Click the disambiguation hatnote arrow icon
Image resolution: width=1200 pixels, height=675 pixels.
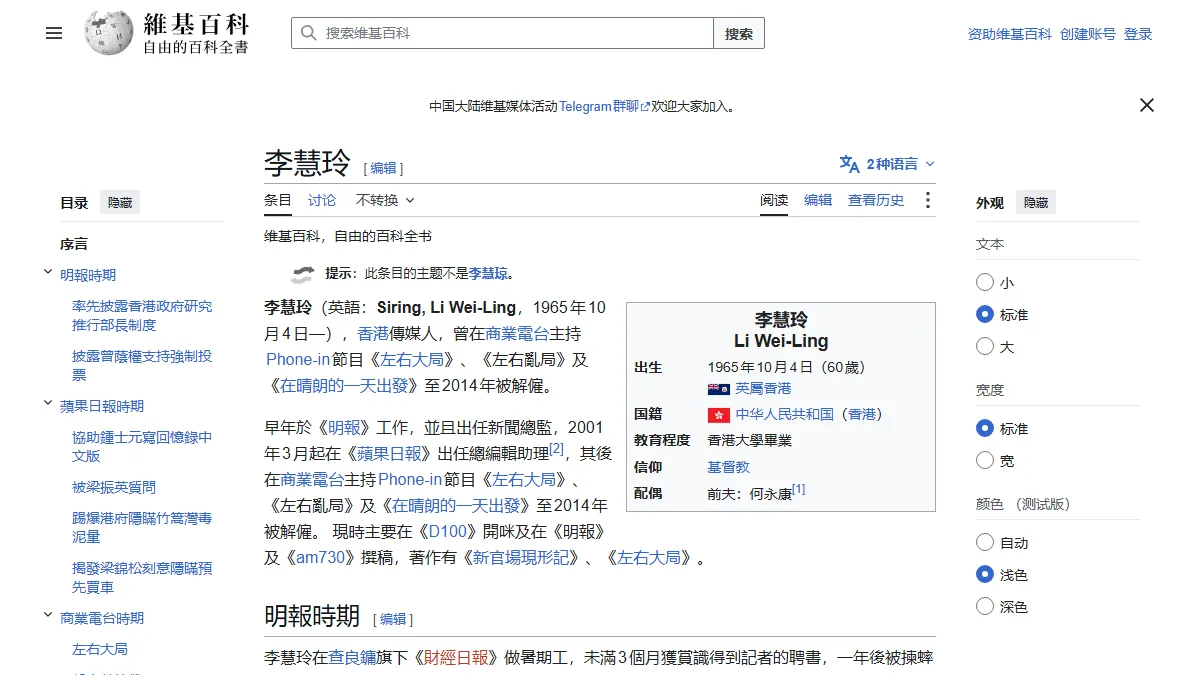pos(303,274)
